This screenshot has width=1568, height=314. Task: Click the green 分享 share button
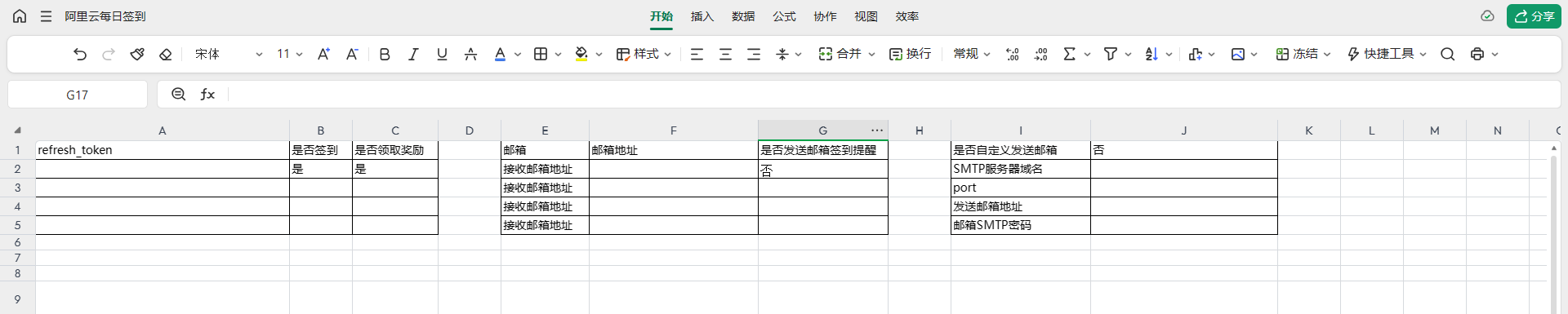click(x=1534, y=16)
